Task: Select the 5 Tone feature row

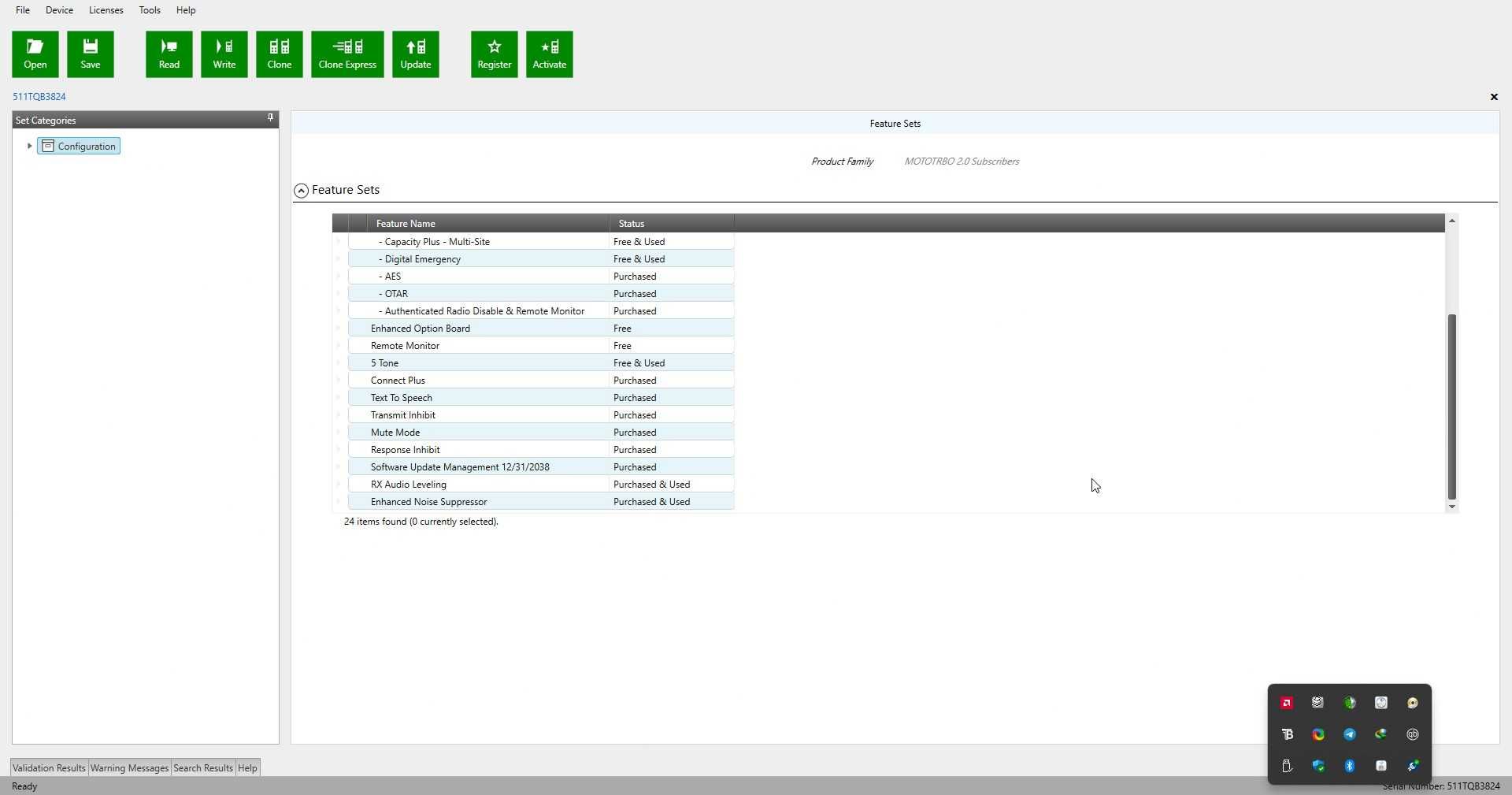Action: pyautogui.click(x=541, y=363)
